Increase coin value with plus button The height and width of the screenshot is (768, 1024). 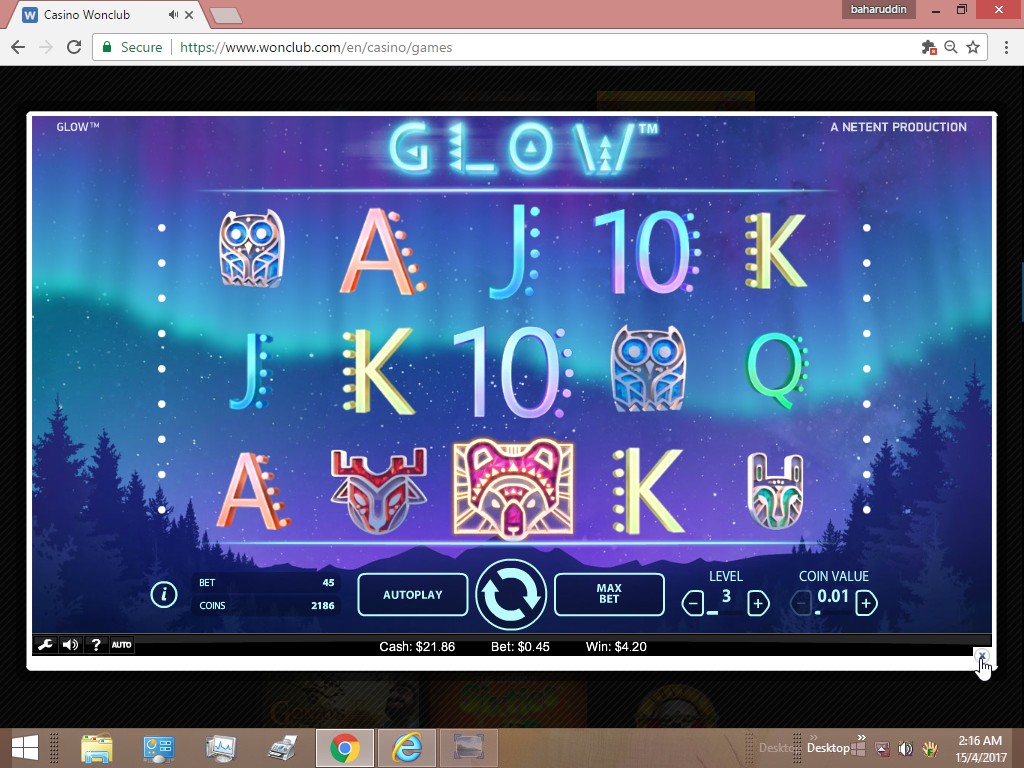[866, 603]
